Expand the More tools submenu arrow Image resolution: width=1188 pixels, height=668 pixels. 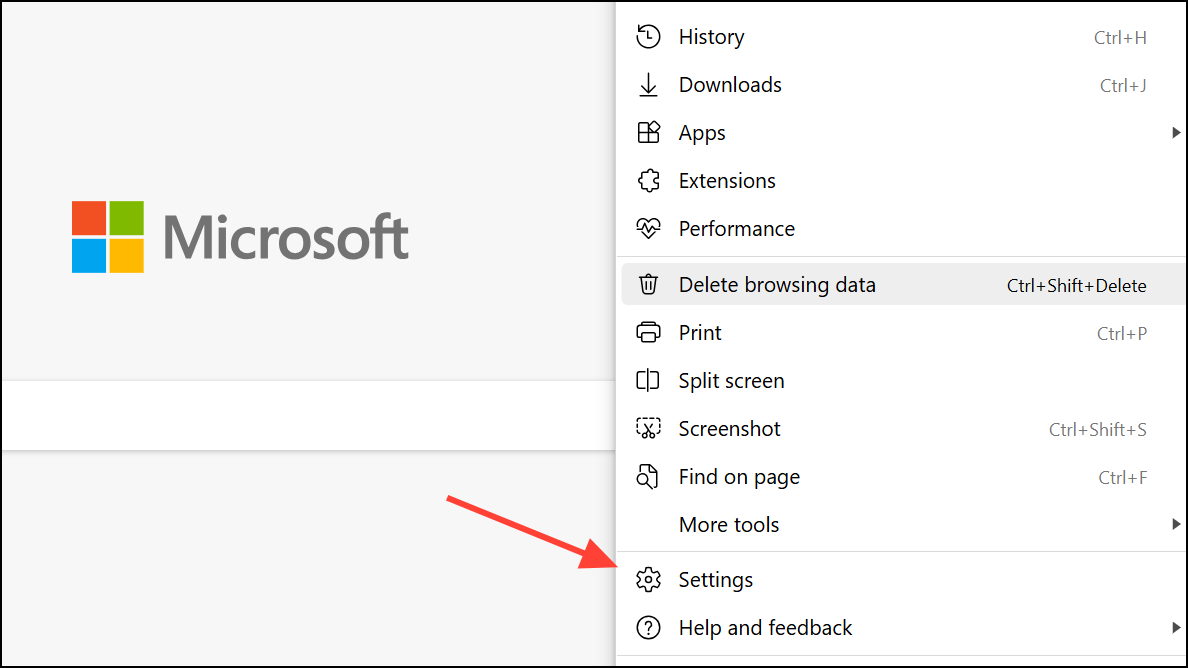[x=1176, y=525]
